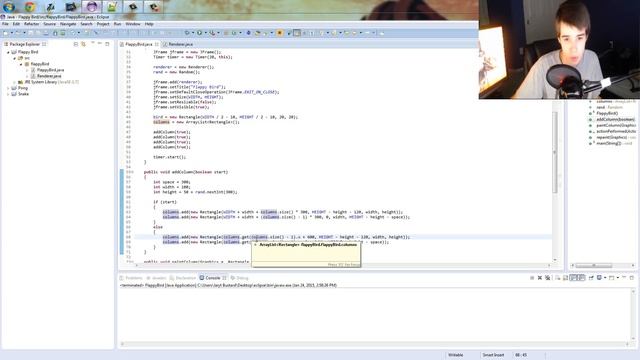
Task: Open the New toolbar dropdown arrow
Action: pyautogui.click(x=12, y=33)
